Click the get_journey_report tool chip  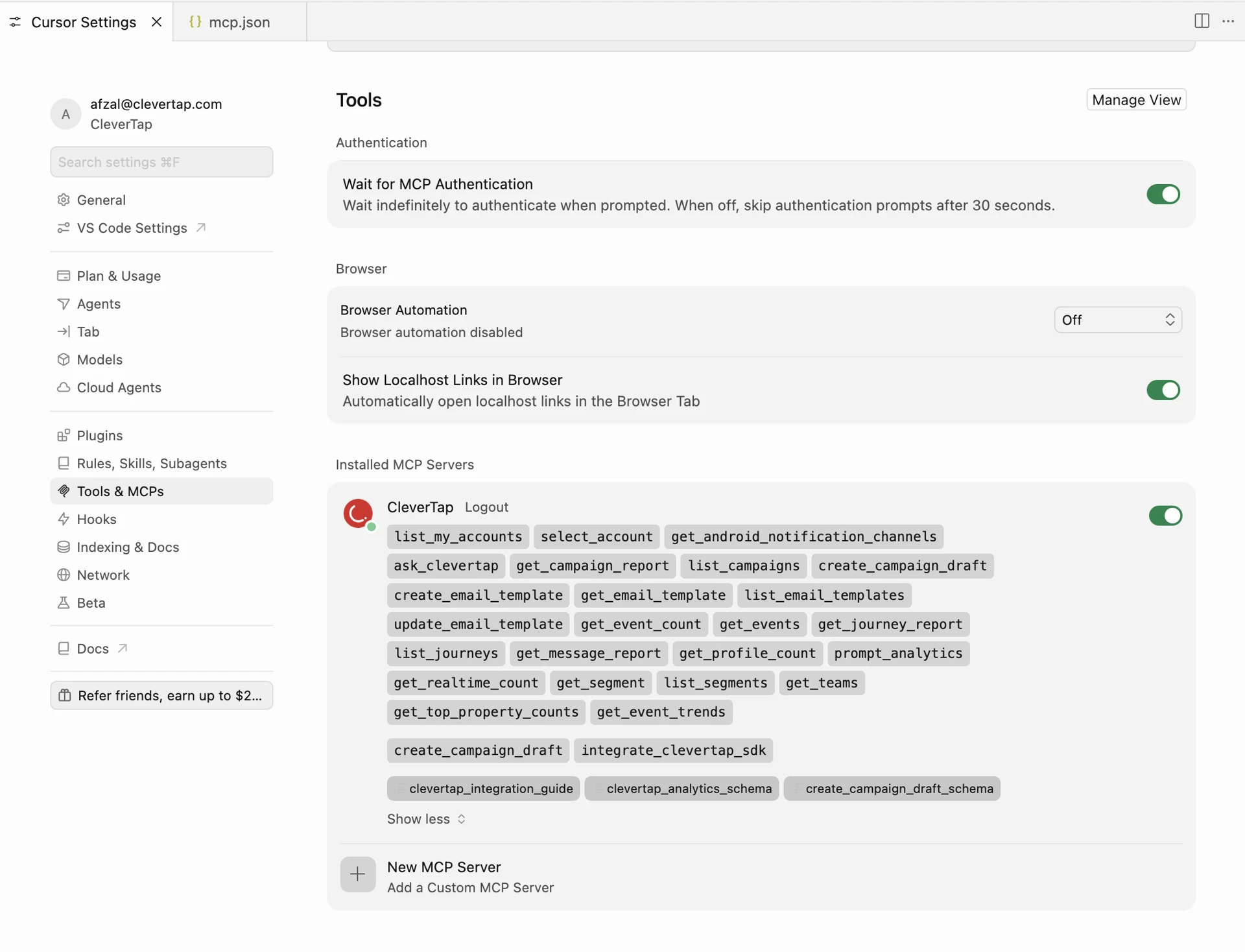click(x=890, y=624)
